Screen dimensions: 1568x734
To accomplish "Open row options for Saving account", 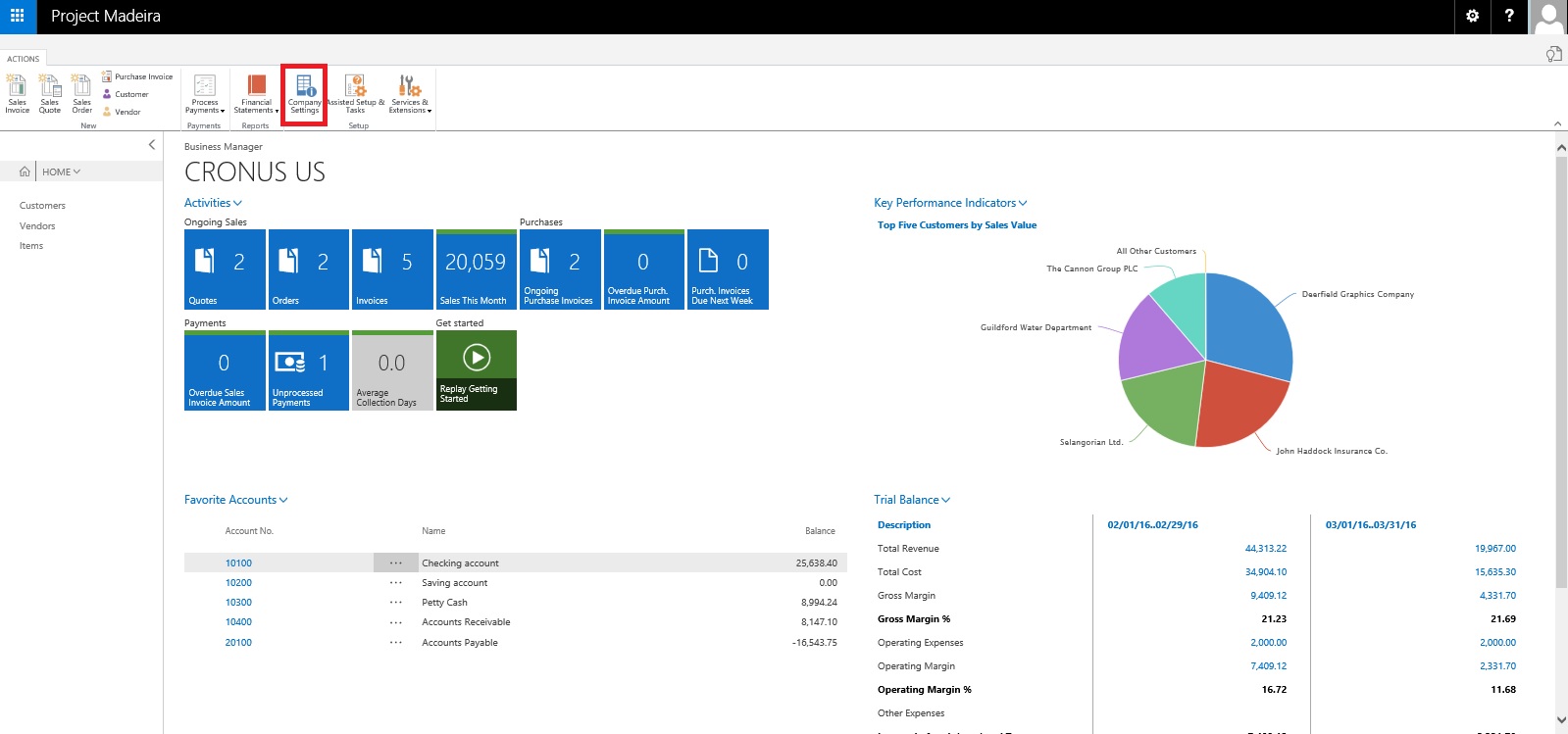I will (395, 583).
